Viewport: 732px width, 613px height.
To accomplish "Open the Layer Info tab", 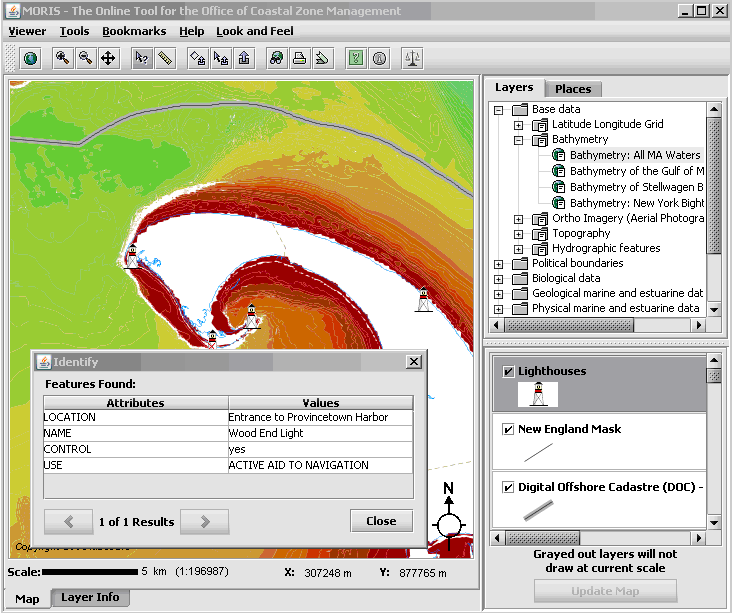I will click(x=90, y=598).
